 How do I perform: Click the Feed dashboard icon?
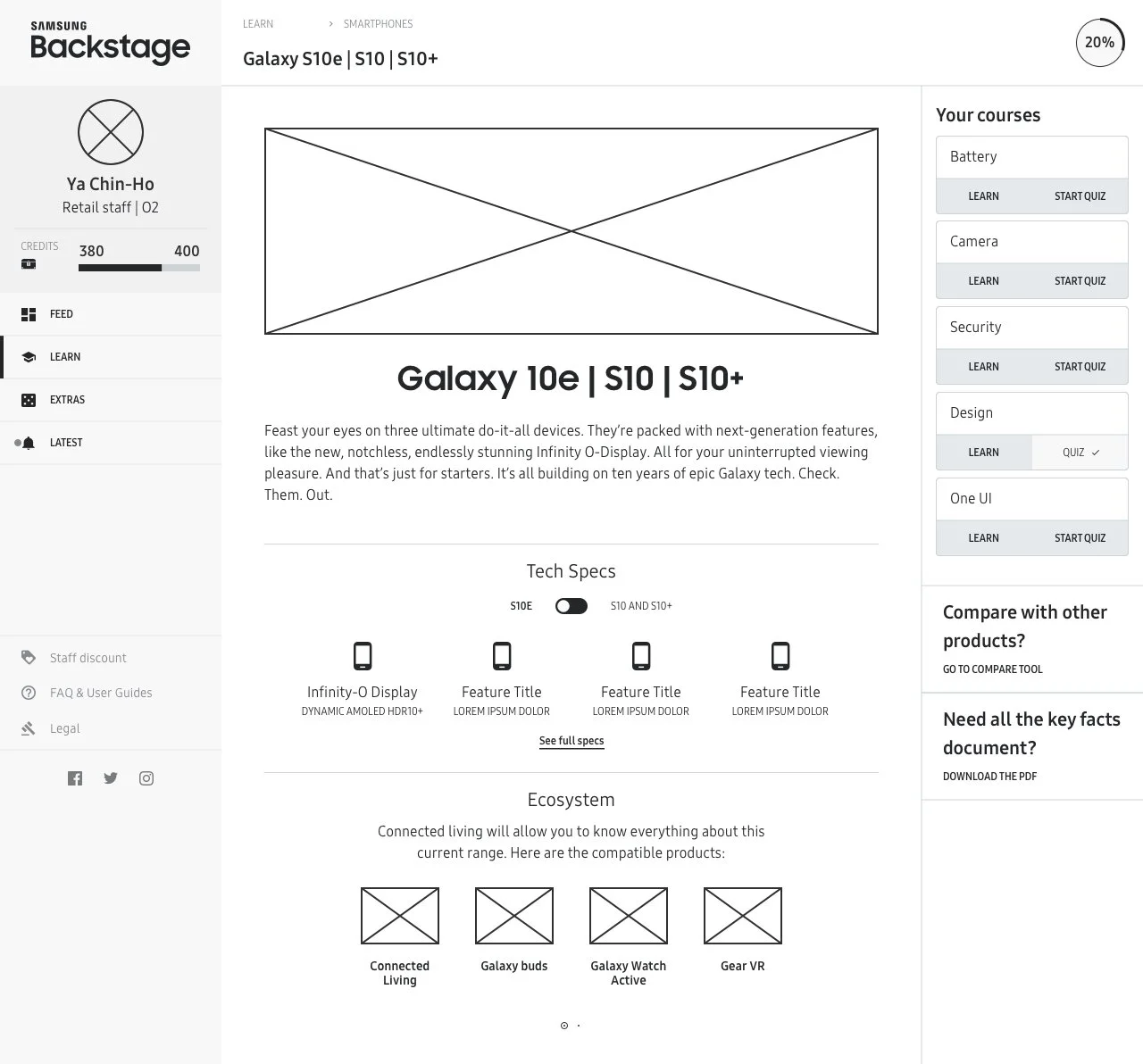(x=29, y=314)
